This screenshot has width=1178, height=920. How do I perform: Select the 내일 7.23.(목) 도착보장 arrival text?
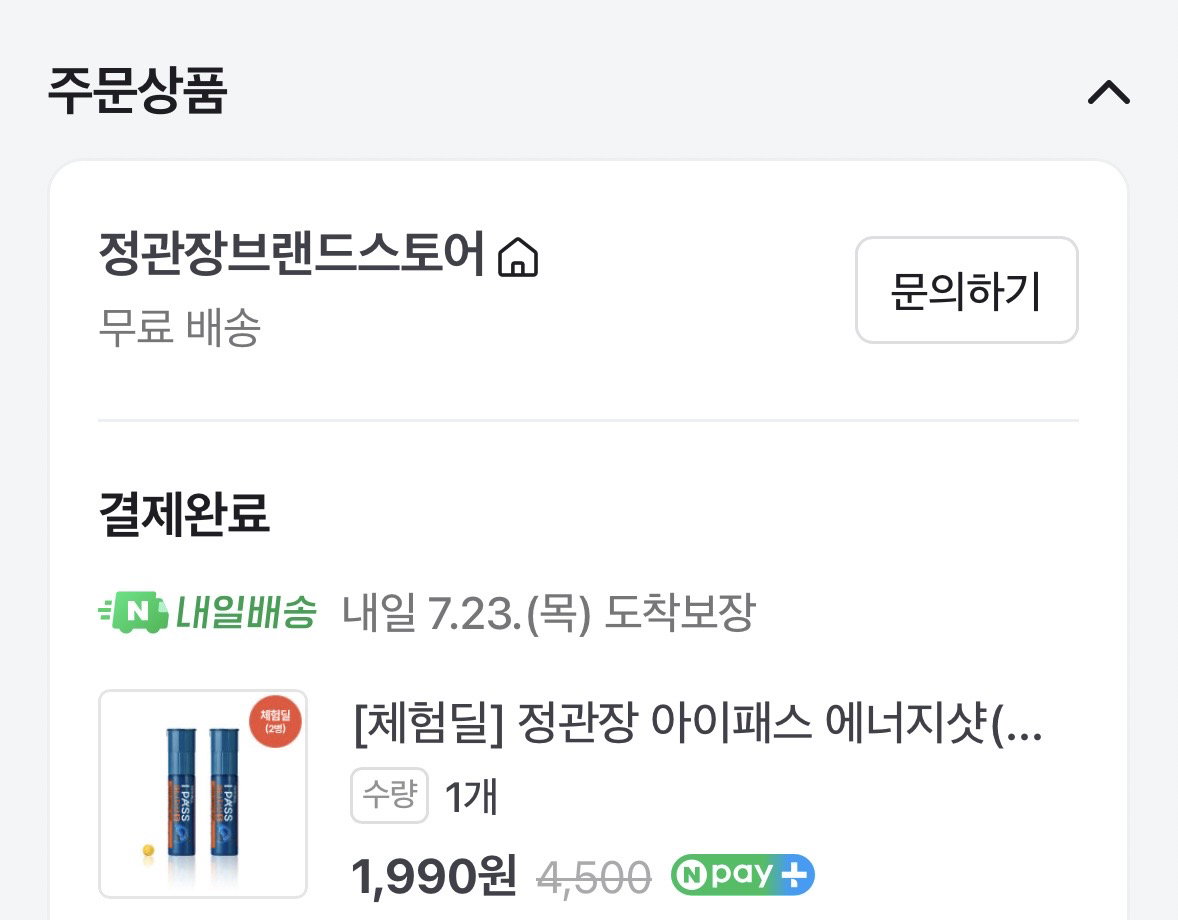click(548, 613)
